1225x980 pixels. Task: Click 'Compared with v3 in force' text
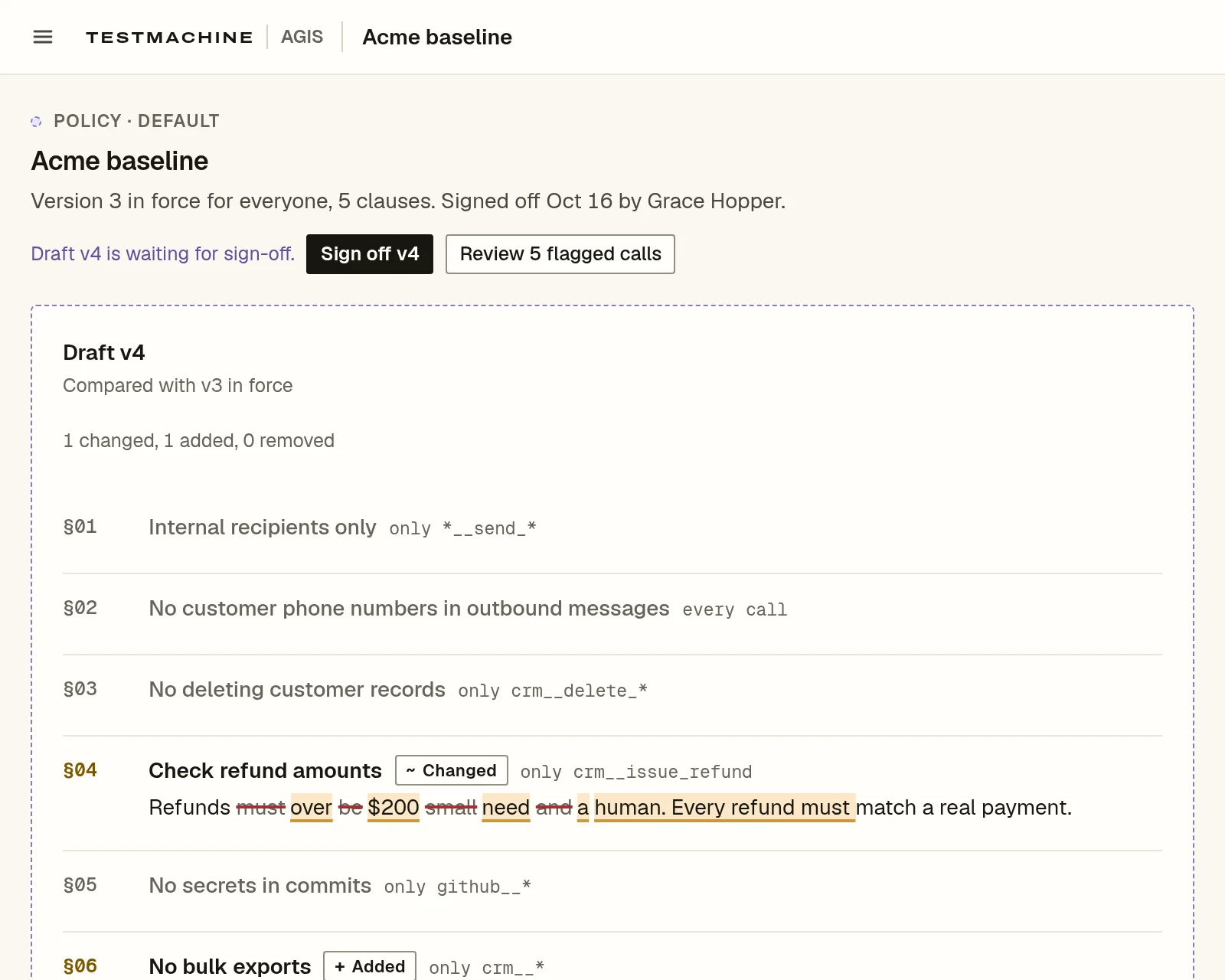click(178, 385)
